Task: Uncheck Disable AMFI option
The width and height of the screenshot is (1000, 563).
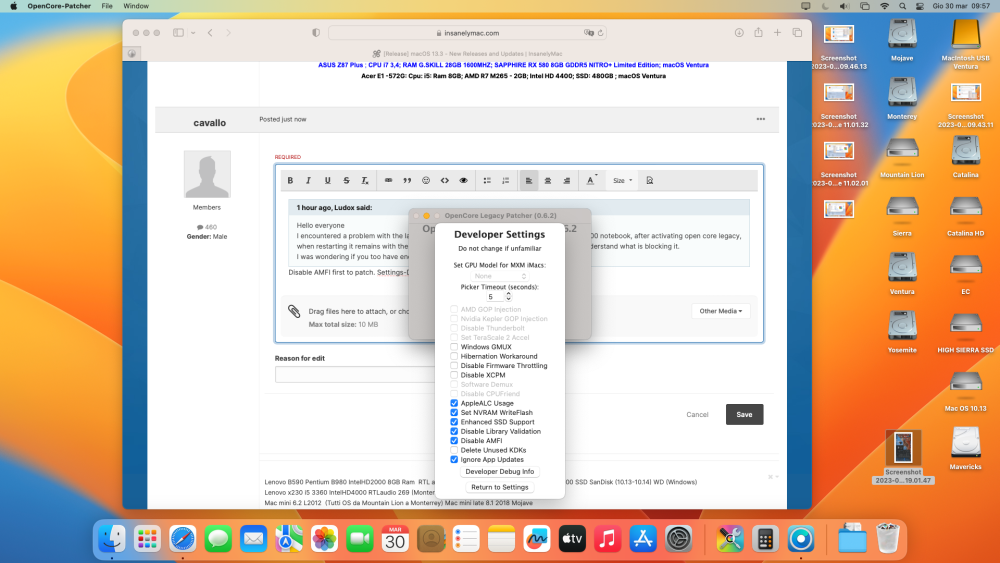Action: [x=454, y=441]
